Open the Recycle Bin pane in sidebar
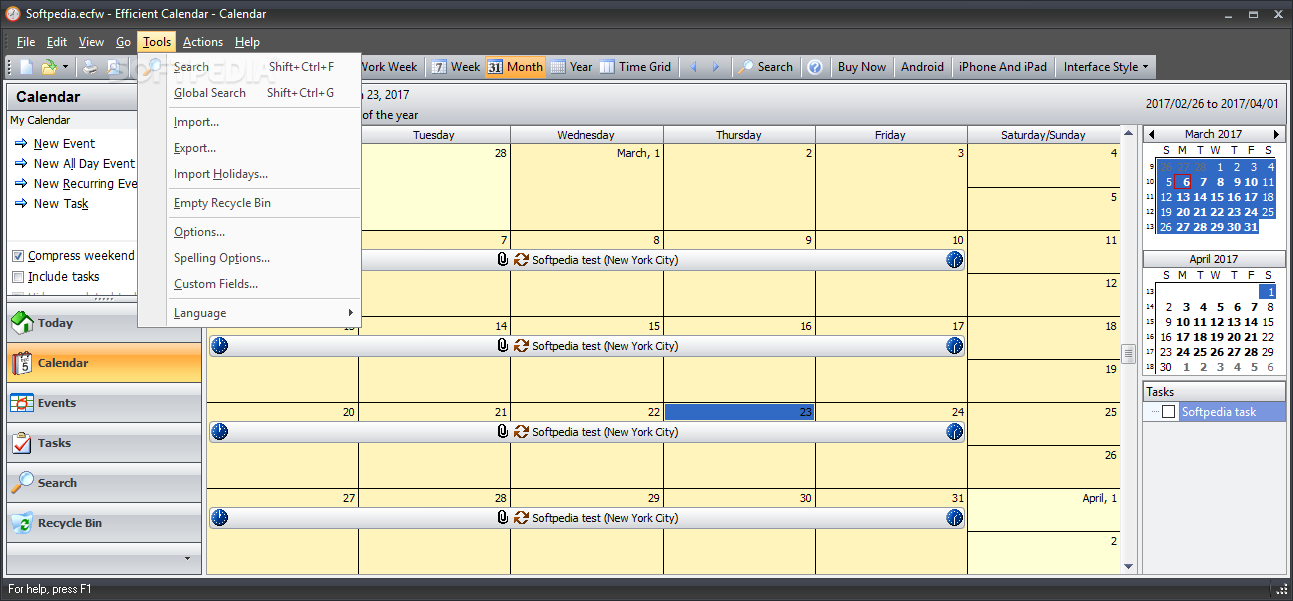The image size is (1293, 601). coord(104,523)
